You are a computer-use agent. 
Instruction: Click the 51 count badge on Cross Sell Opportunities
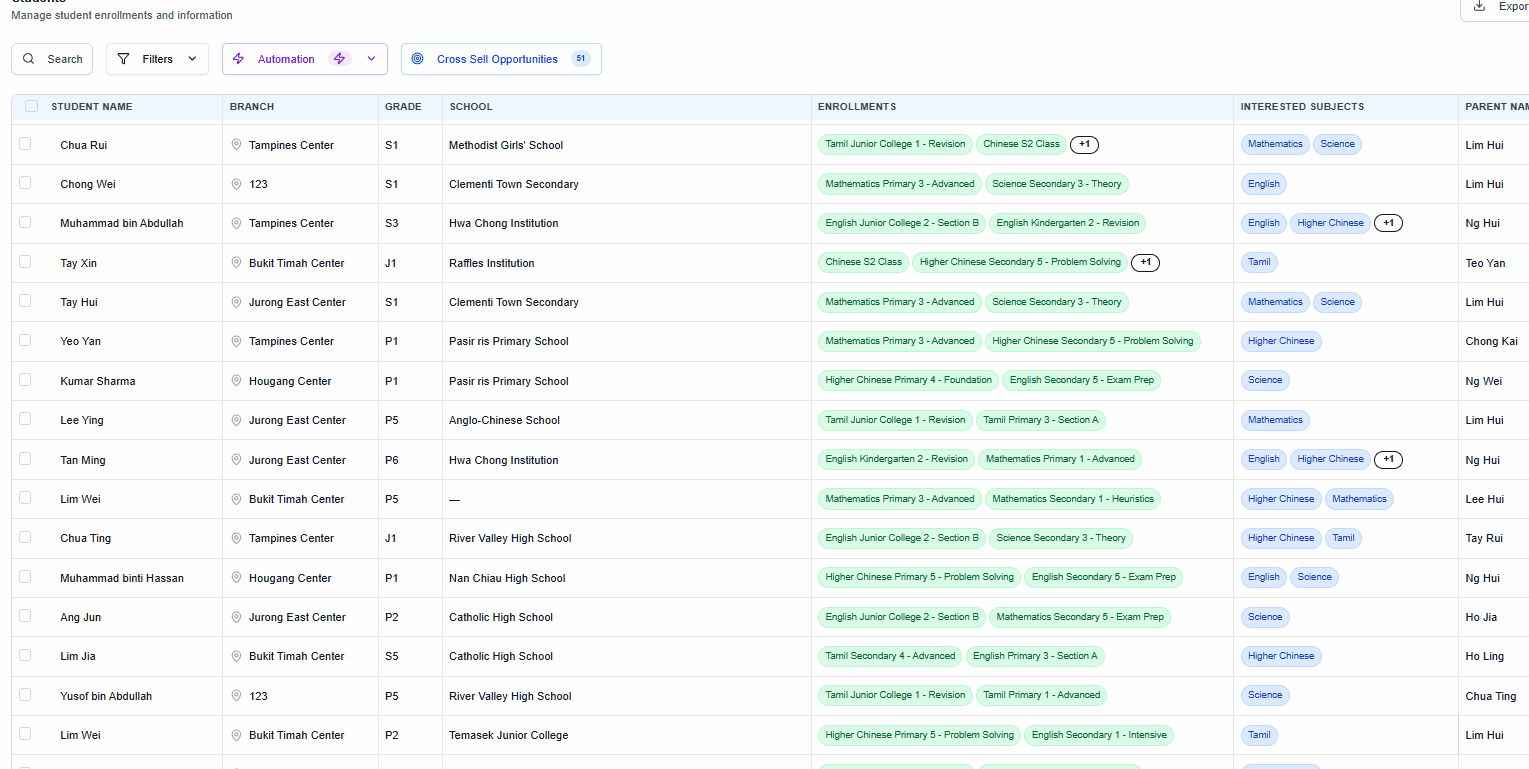[x=580, y=58]
